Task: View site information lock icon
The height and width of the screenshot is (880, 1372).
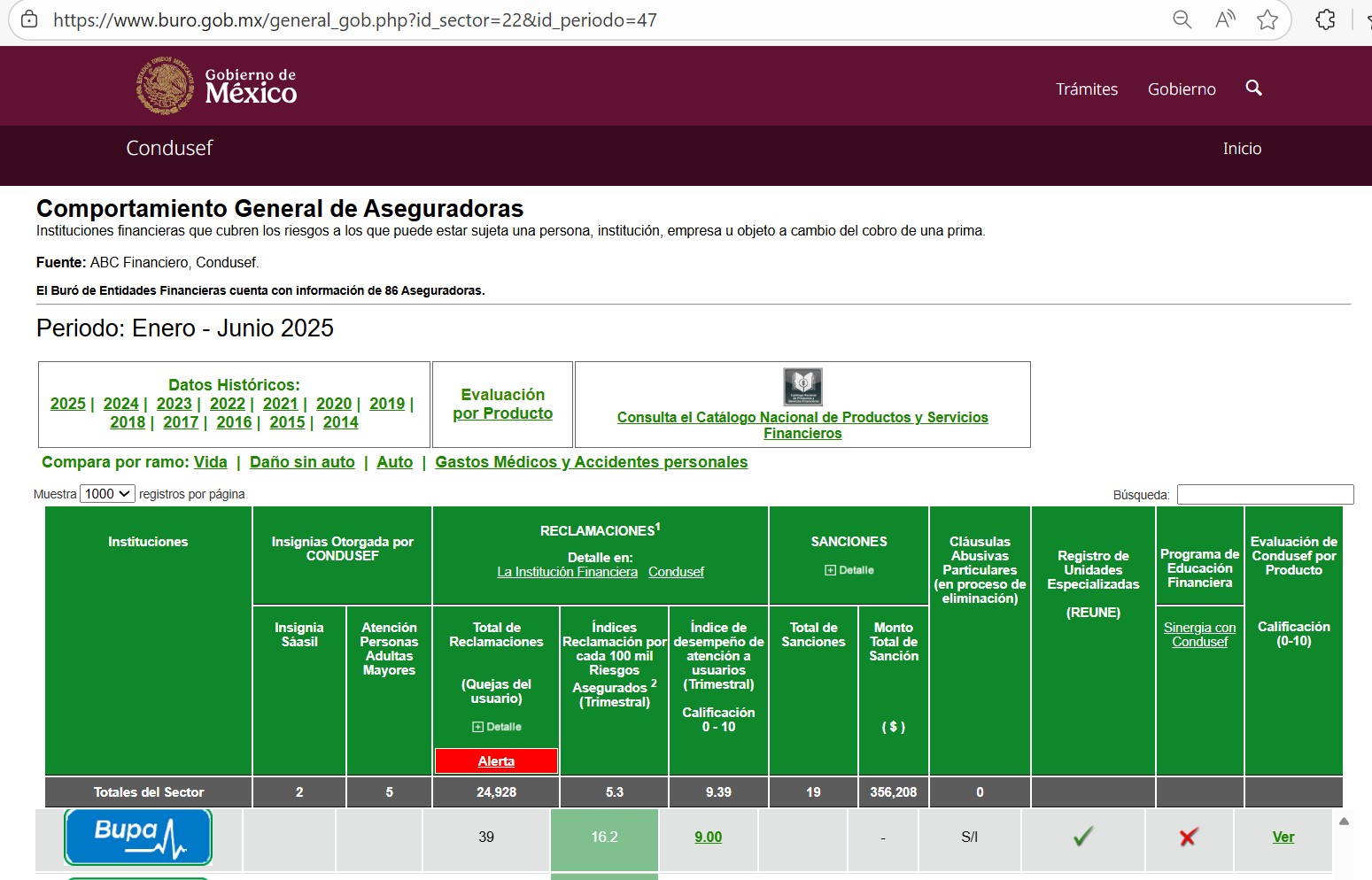Action: pos(29,19)
